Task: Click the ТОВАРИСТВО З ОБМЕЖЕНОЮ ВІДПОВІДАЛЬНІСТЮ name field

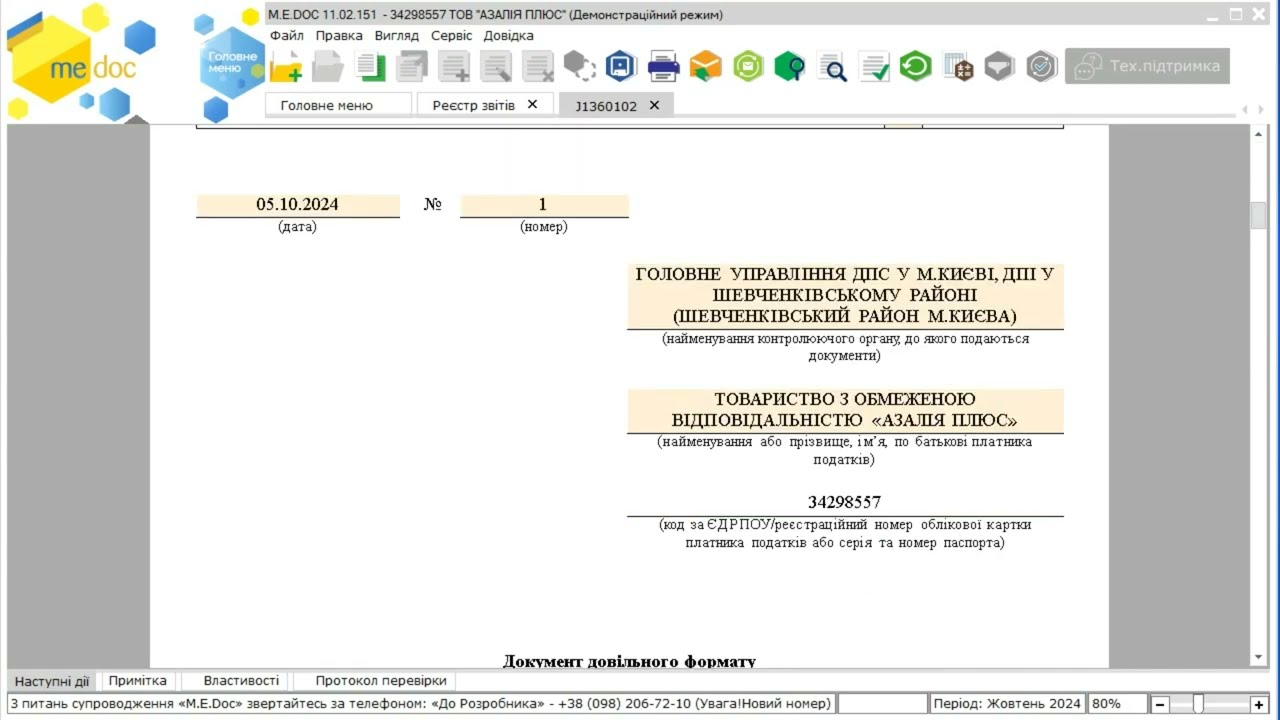Action: [x=845, y=410]
